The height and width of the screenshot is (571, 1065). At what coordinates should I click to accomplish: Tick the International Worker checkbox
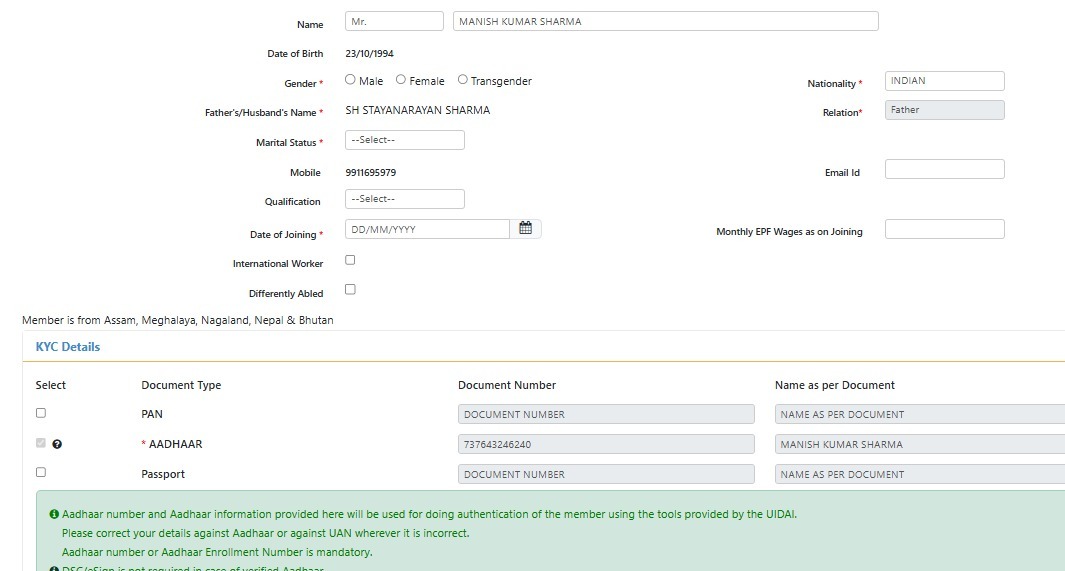(x=350, y=260)
